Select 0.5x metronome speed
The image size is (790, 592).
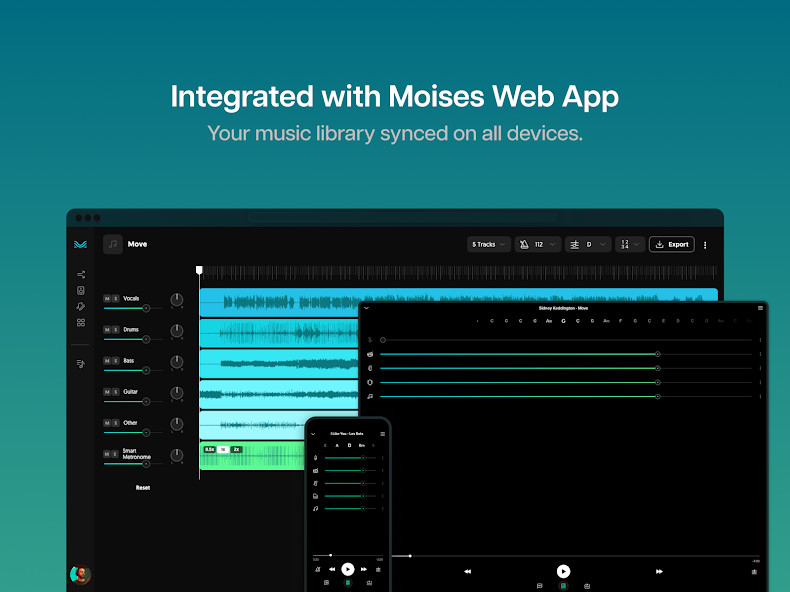click(210, 449)
